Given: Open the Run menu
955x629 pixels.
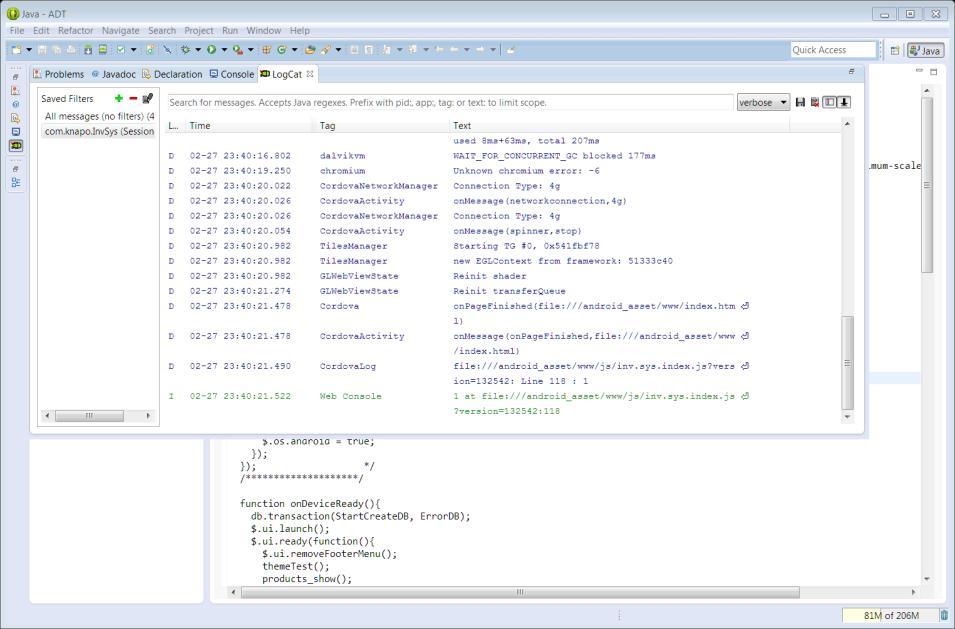Looking at the screenshot, I should pos(230,30).
